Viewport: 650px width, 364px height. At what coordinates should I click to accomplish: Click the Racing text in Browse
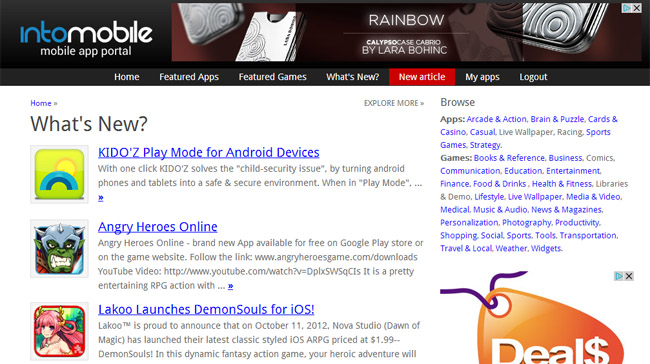(x=570, y=132)
